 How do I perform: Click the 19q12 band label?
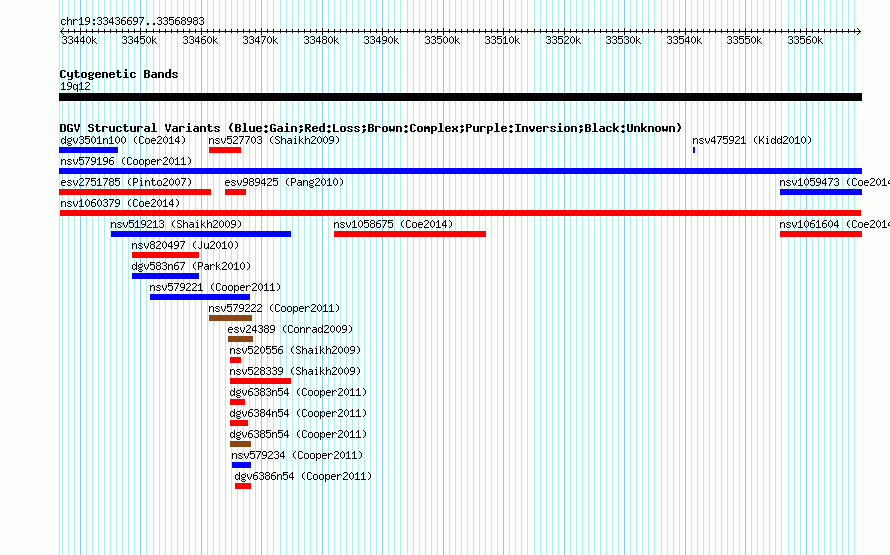(x=75, y=86)
